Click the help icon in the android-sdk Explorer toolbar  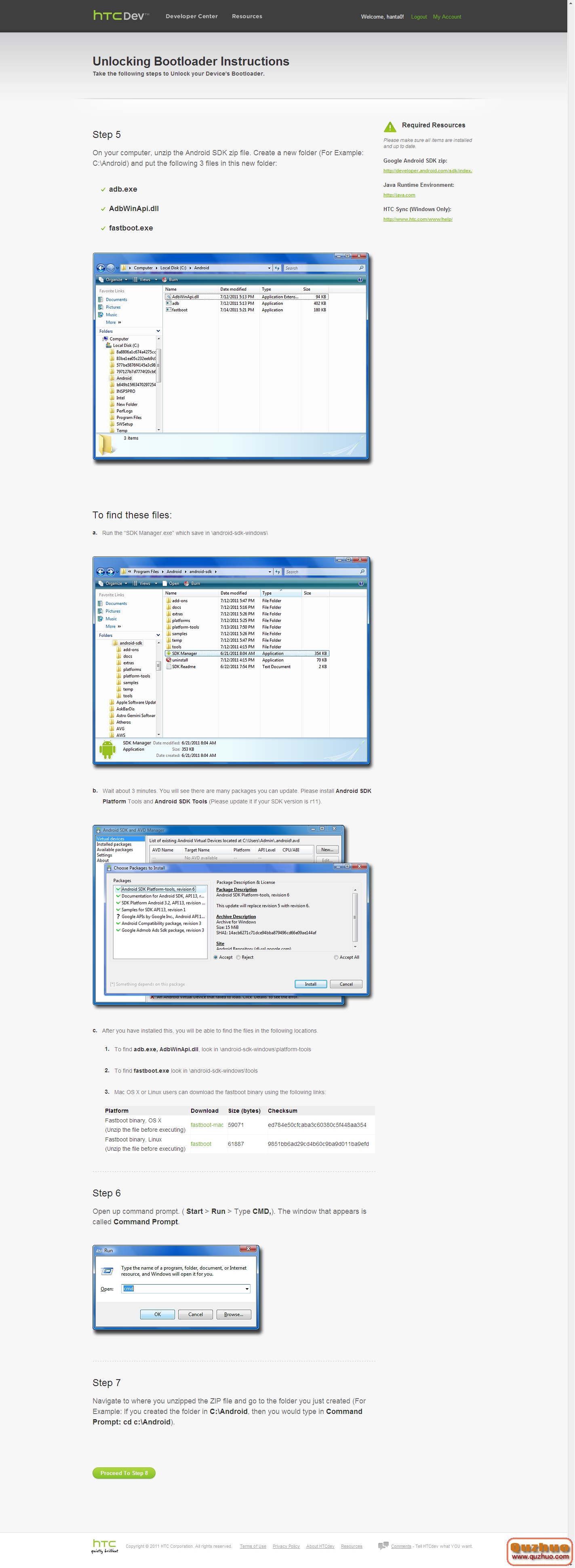tap(361, 583)
